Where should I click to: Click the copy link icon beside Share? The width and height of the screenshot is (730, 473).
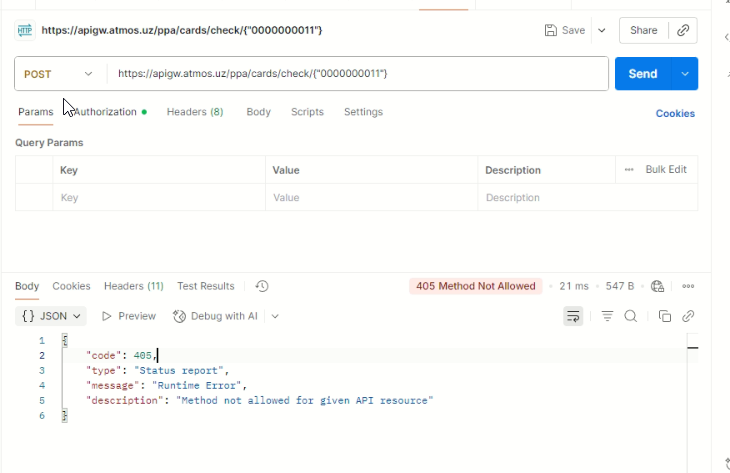click(684, 30)
